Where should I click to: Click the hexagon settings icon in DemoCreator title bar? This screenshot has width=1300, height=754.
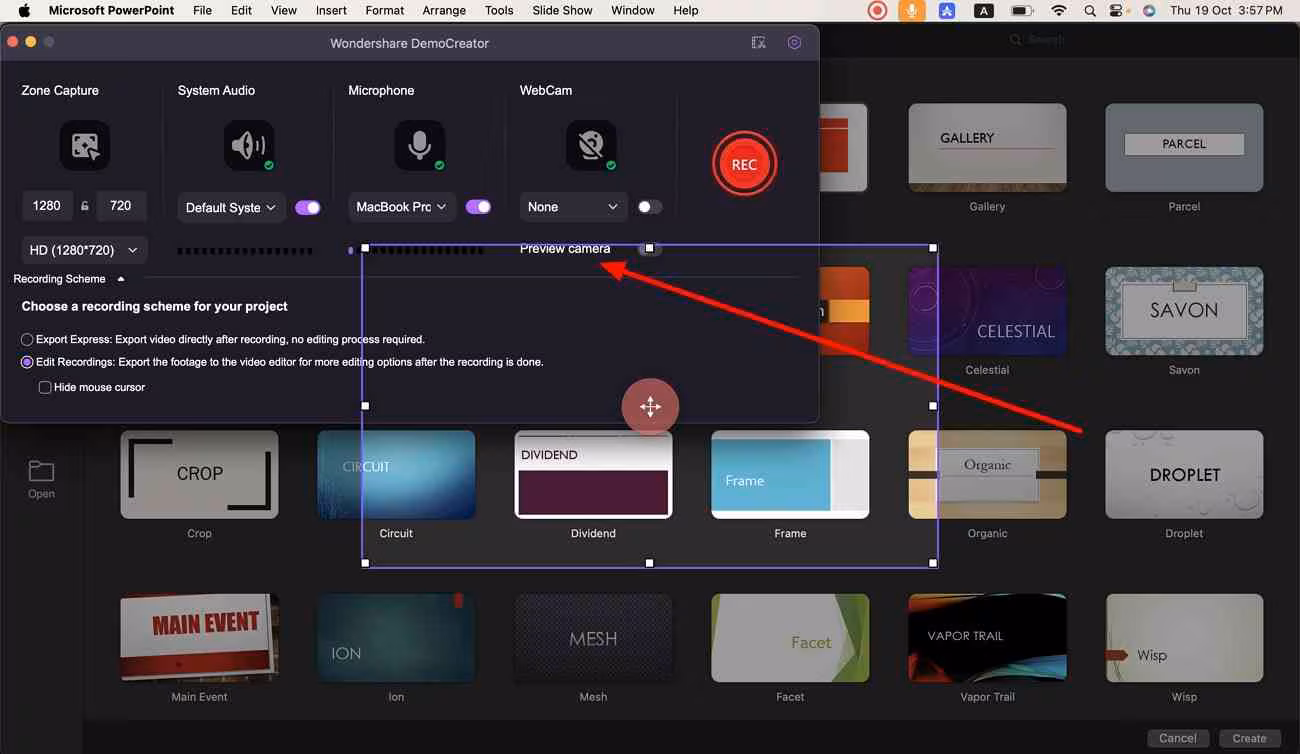tap(794, 43)
